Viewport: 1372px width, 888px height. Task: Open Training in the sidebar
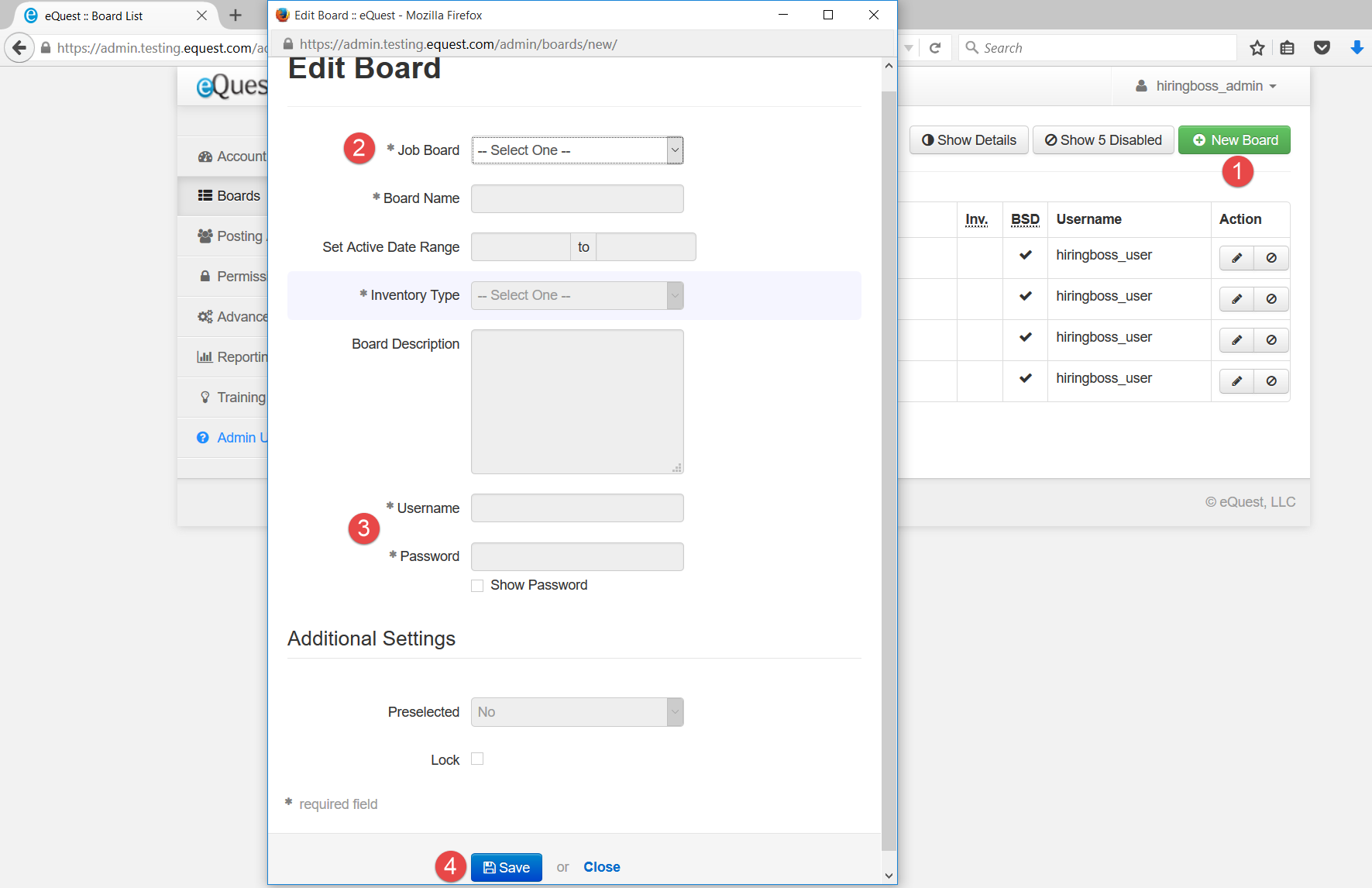pyautogui.click(x=223, y=398)
